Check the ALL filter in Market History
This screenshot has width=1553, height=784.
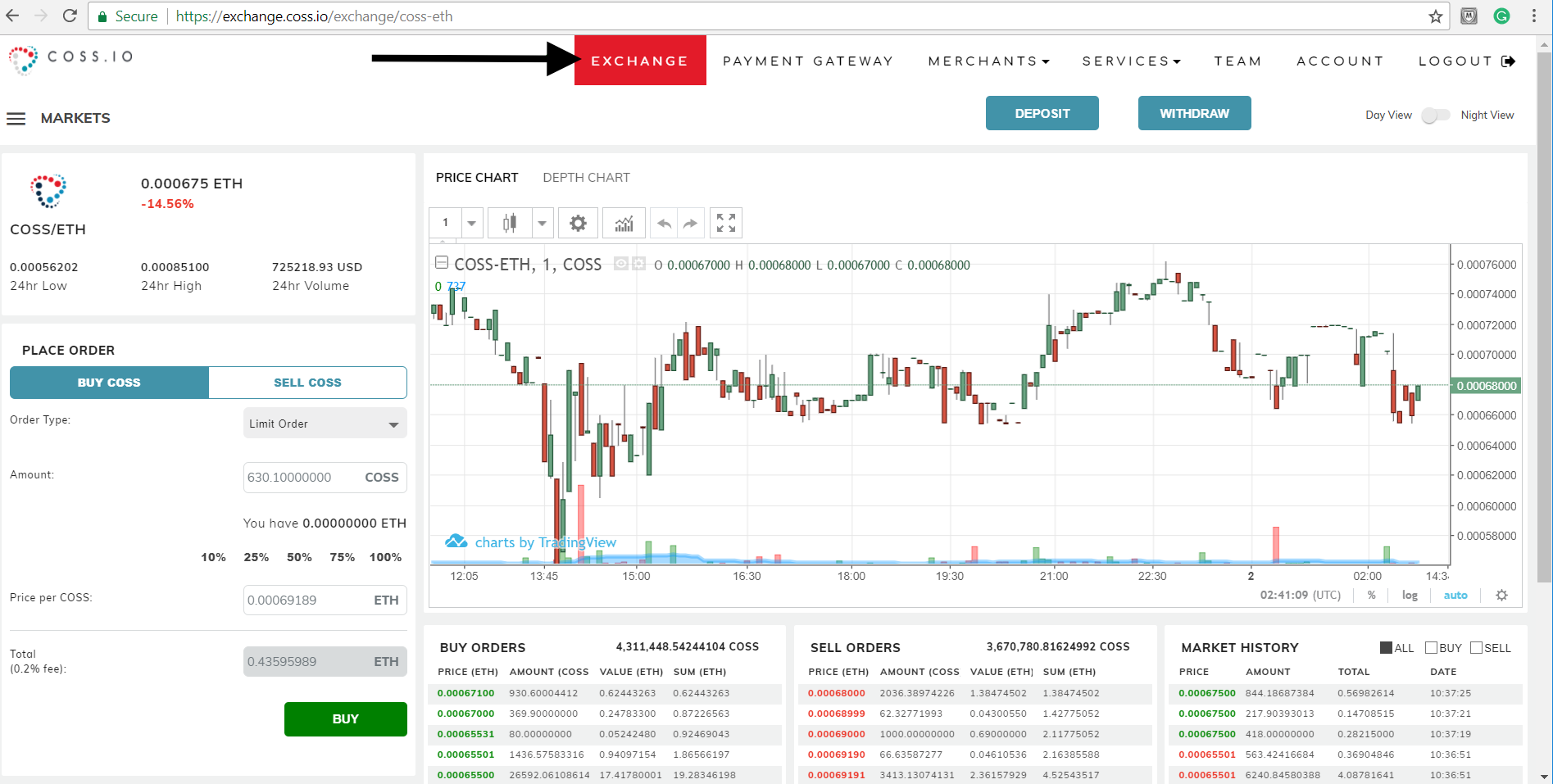1387,648
